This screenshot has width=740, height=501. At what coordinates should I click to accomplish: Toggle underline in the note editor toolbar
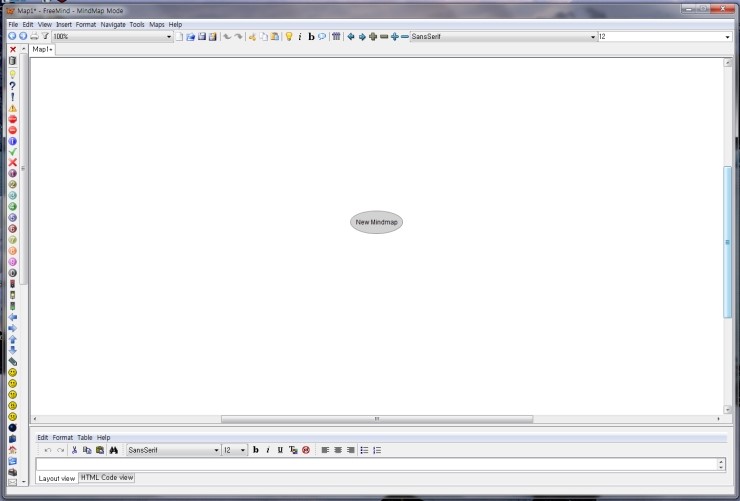280,450
